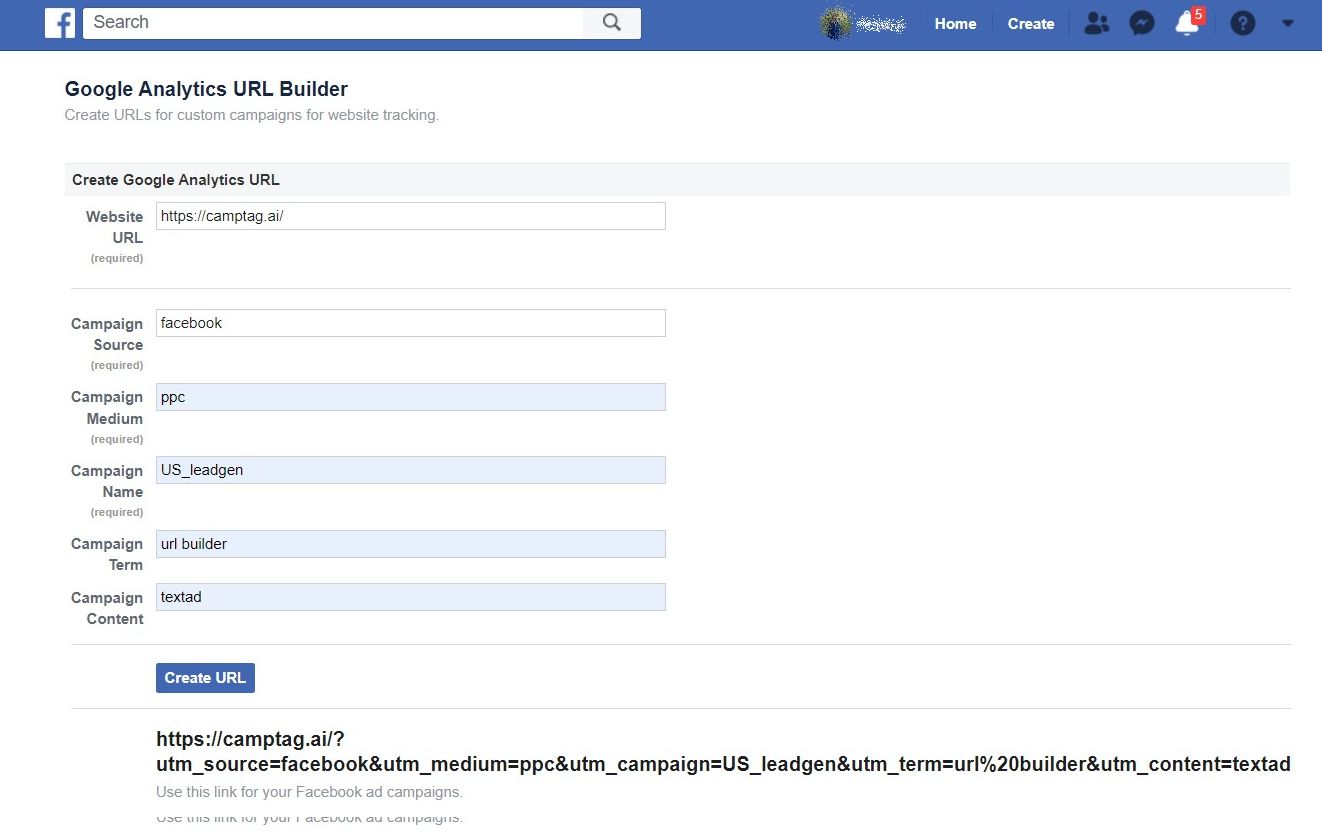Check the notifications bell with 5 alerts
The image size is (1322, 835).
pos(1187,24)
